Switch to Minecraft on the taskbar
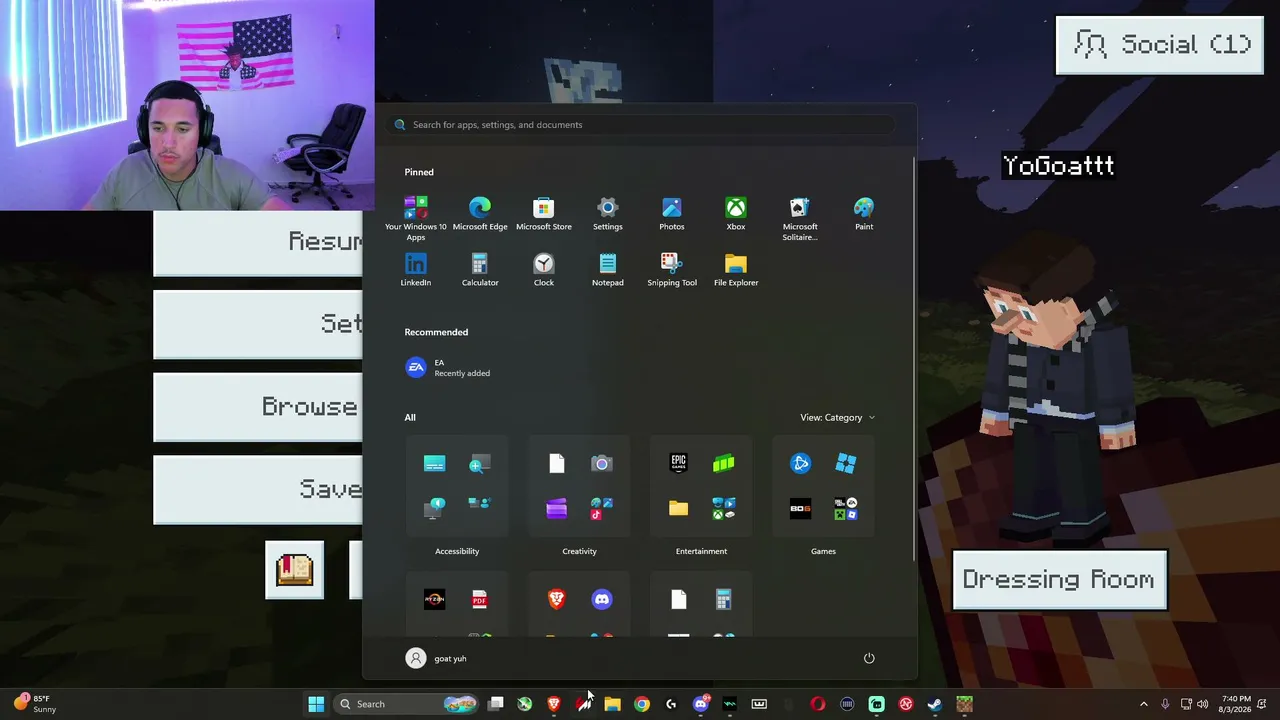 pyautogui.click(x=964, y=704)
